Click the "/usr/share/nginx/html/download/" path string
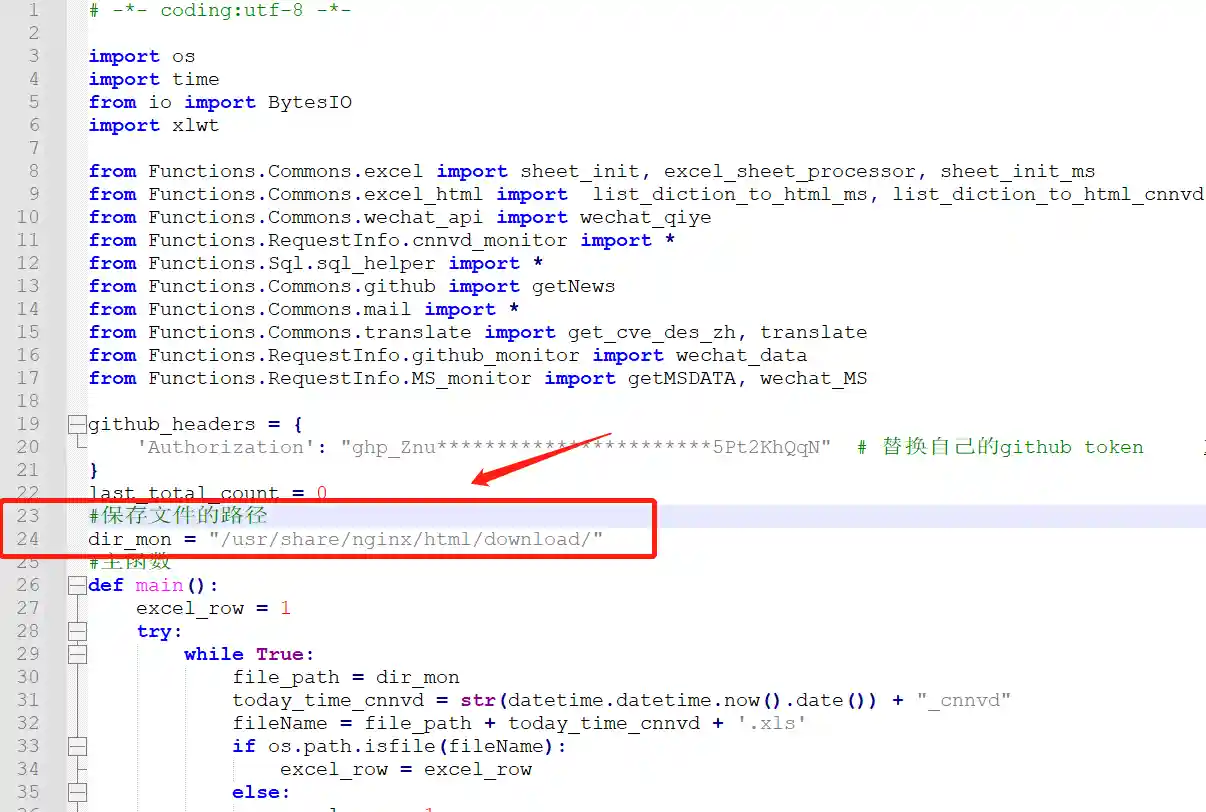This screenshot has height=812, width=1206. tap(406, 540)
